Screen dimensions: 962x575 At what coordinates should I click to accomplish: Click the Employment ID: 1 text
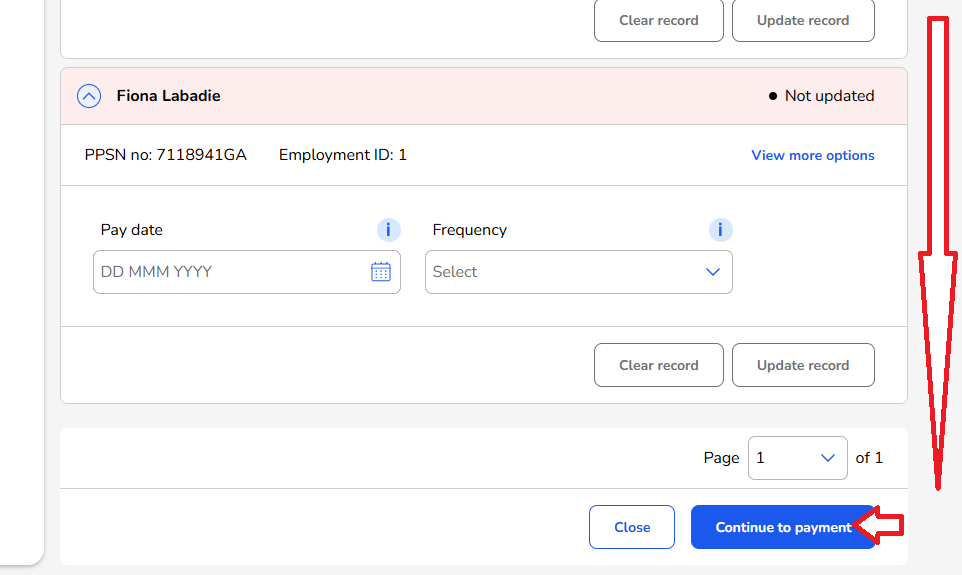342,155
